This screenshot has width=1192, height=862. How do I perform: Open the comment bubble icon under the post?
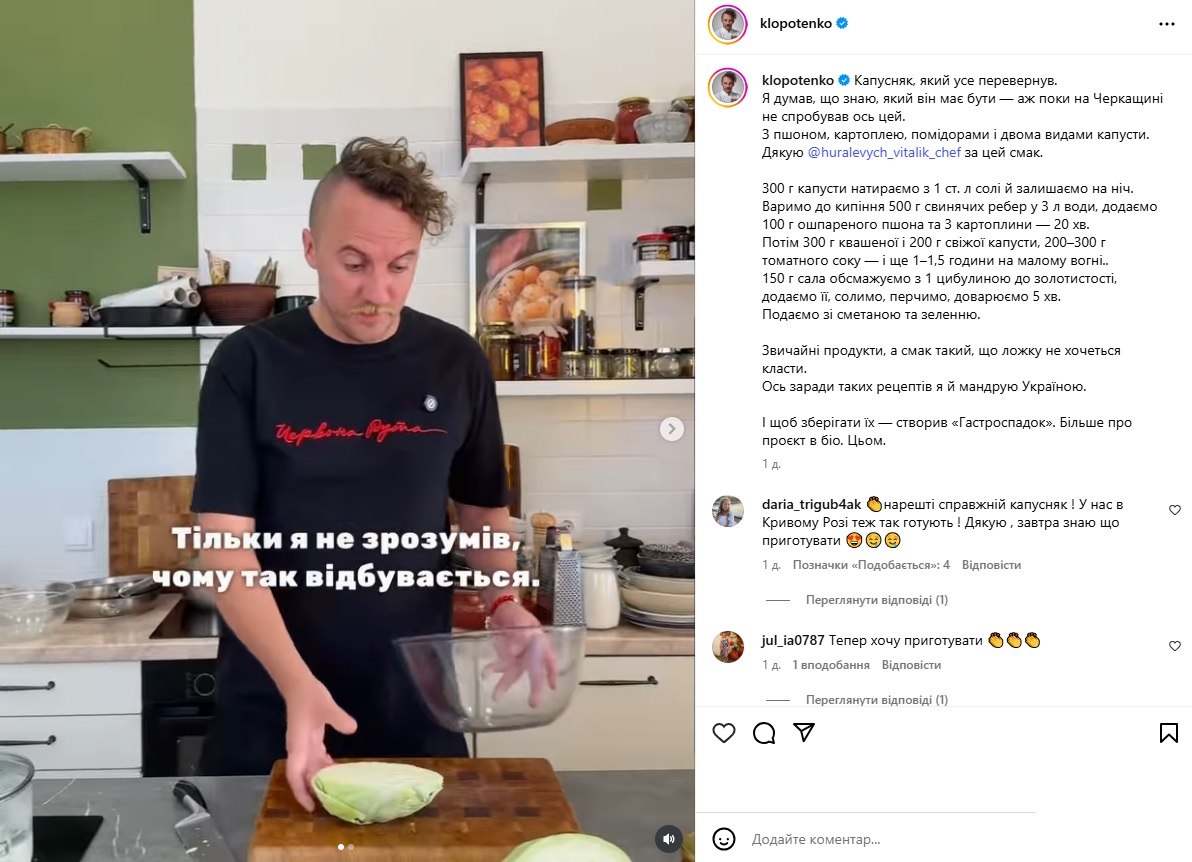click(764, 733)
